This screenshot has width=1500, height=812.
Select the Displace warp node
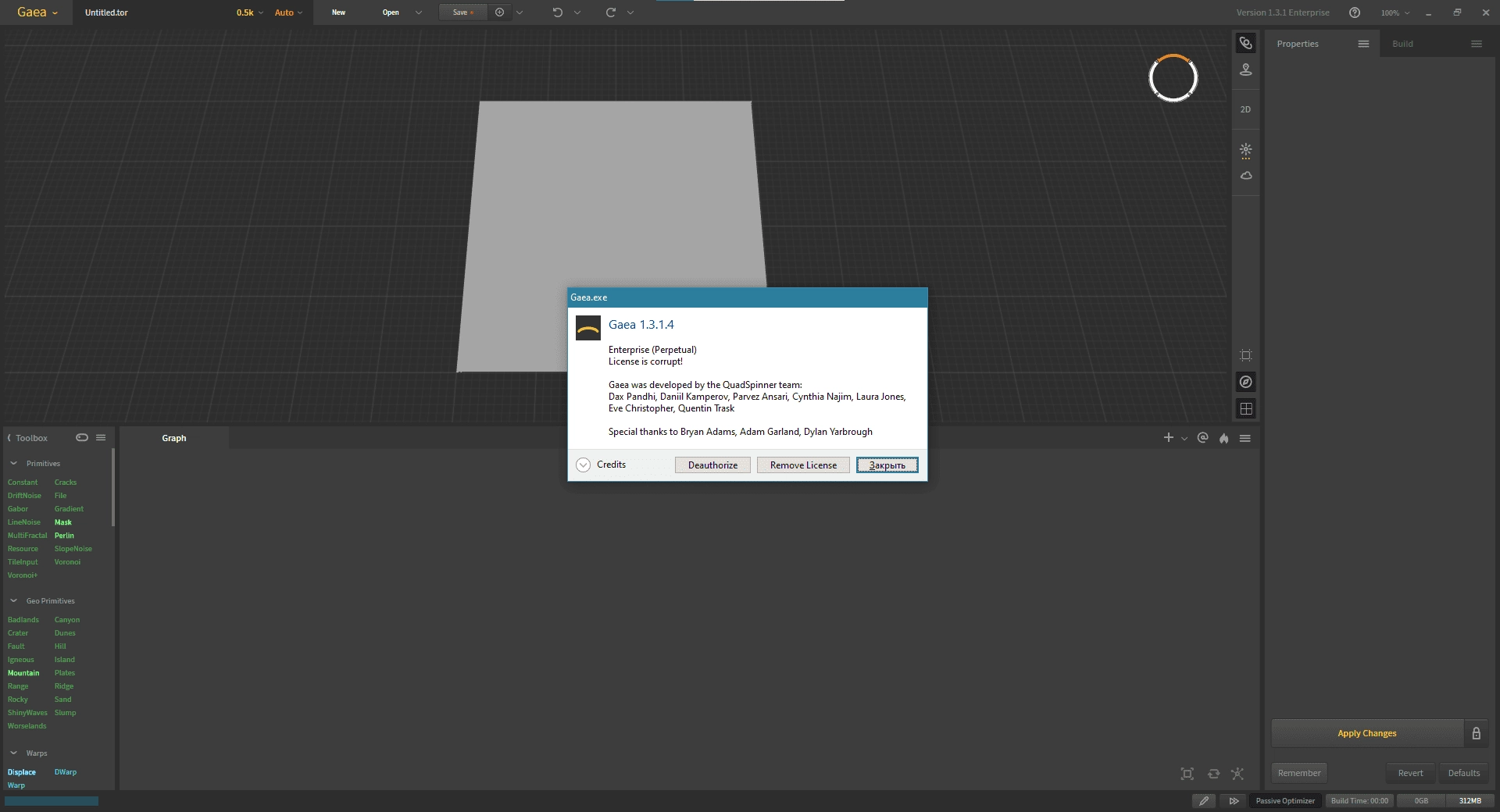tap(22, 772)
